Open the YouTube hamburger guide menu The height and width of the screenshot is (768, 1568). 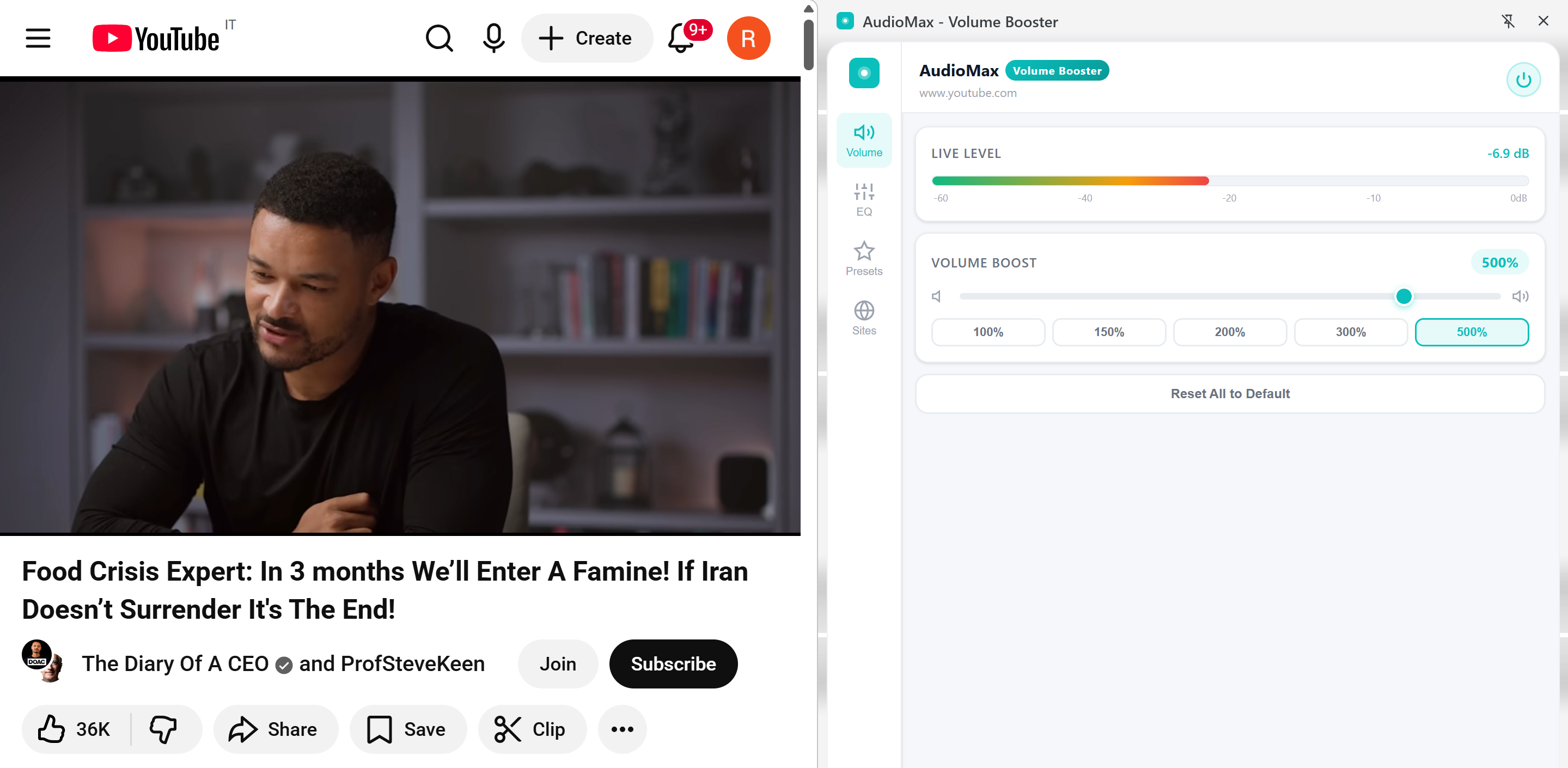point(38,38)
